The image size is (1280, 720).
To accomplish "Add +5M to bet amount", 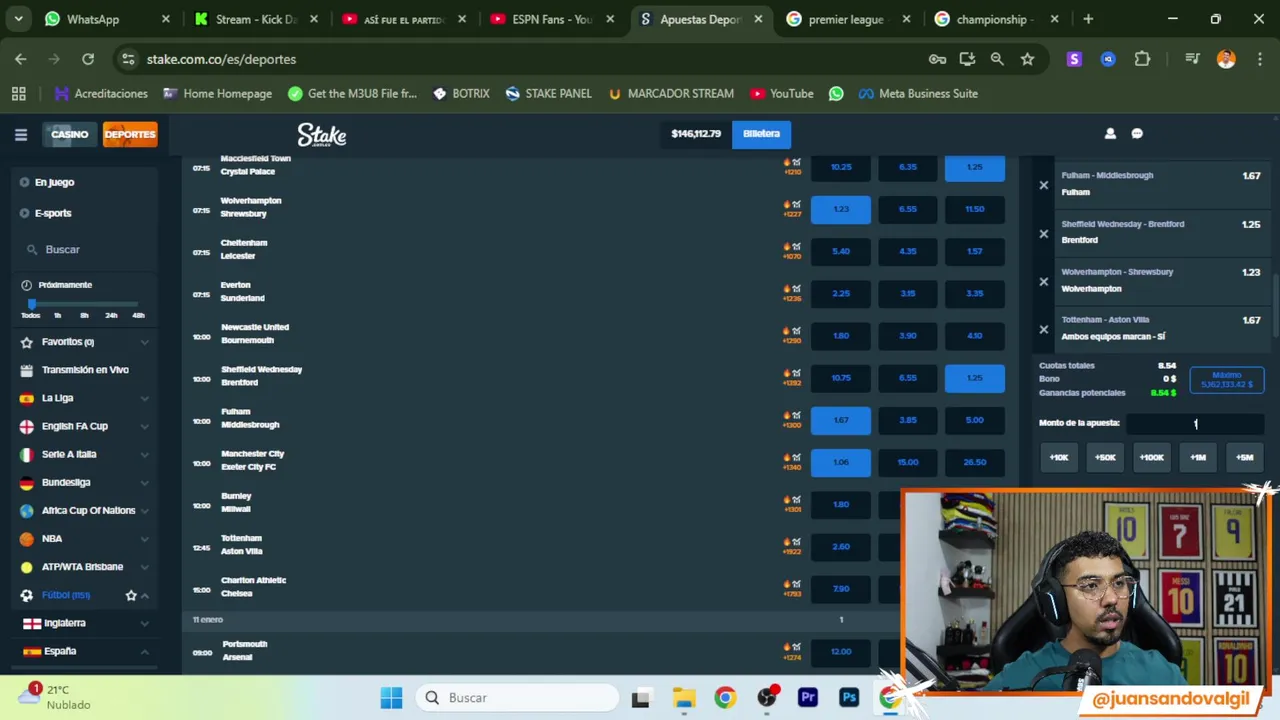I will 1245,457.
